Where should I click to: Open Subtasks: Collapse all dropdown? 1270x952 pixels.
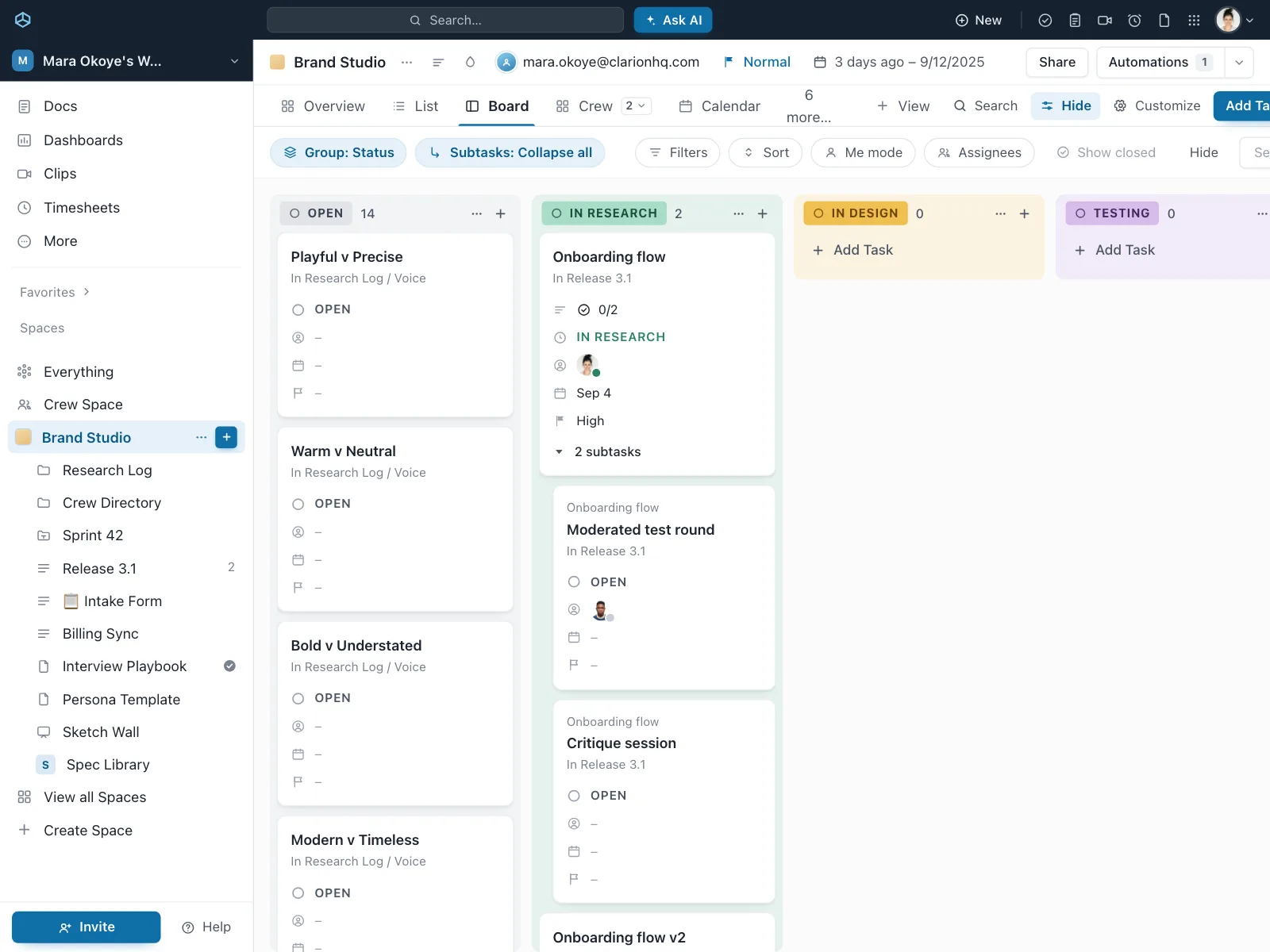click(x=510, y=152)
